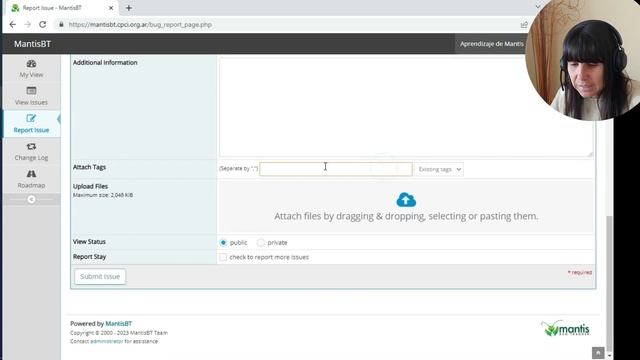Click the administrator contact link

coord(107,341)
